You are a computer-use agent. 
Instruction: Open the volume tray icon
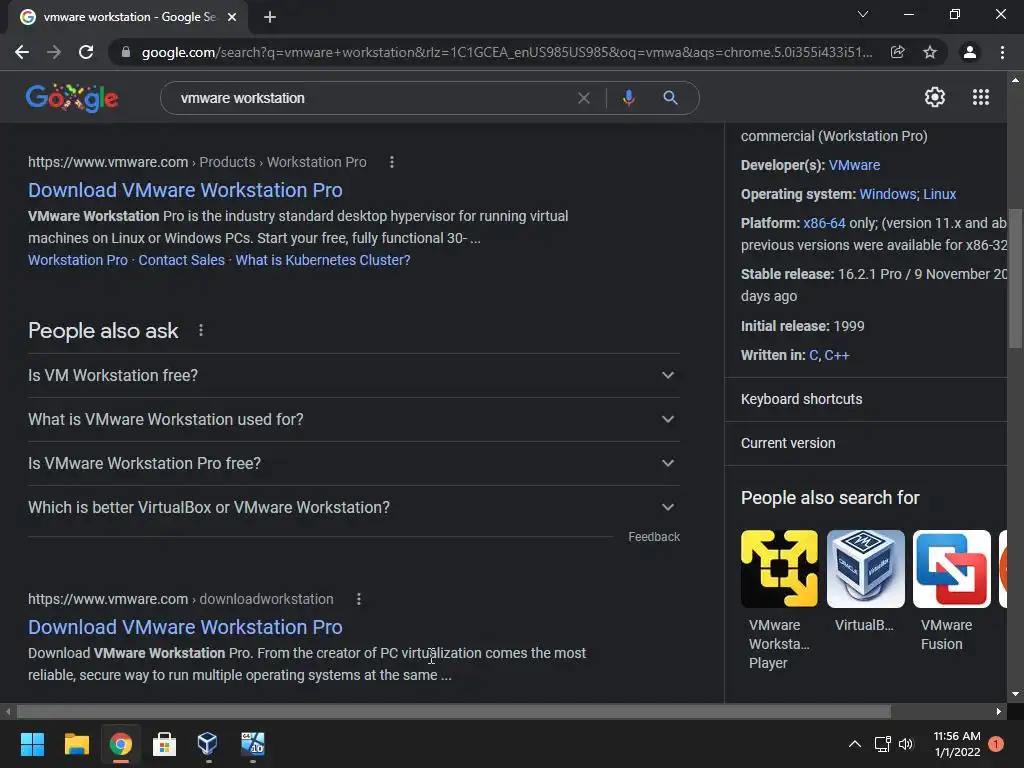906,744
